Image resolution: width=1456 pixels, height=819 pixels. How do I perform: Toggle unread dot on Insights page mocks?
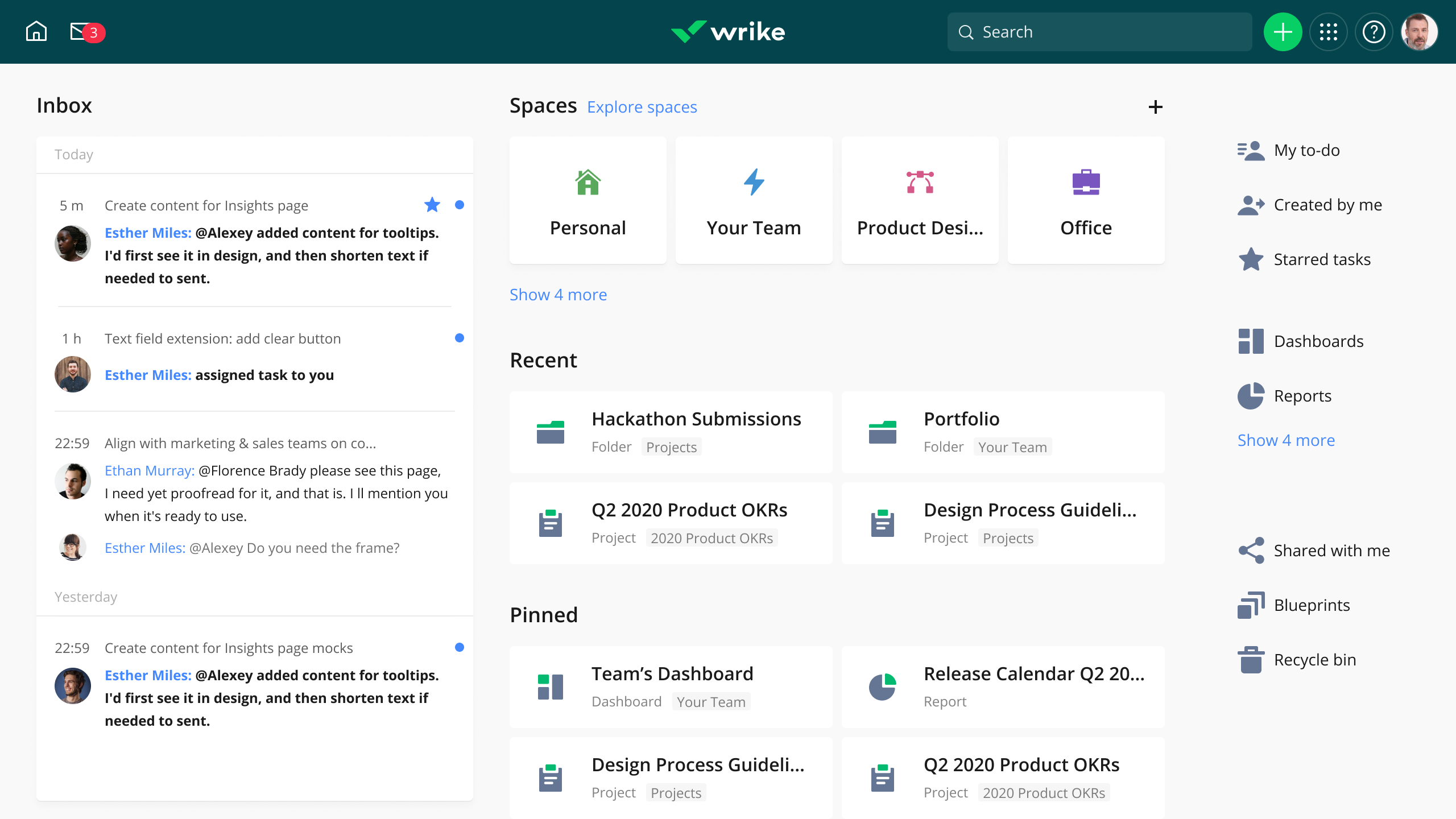(x=460, y=647)
